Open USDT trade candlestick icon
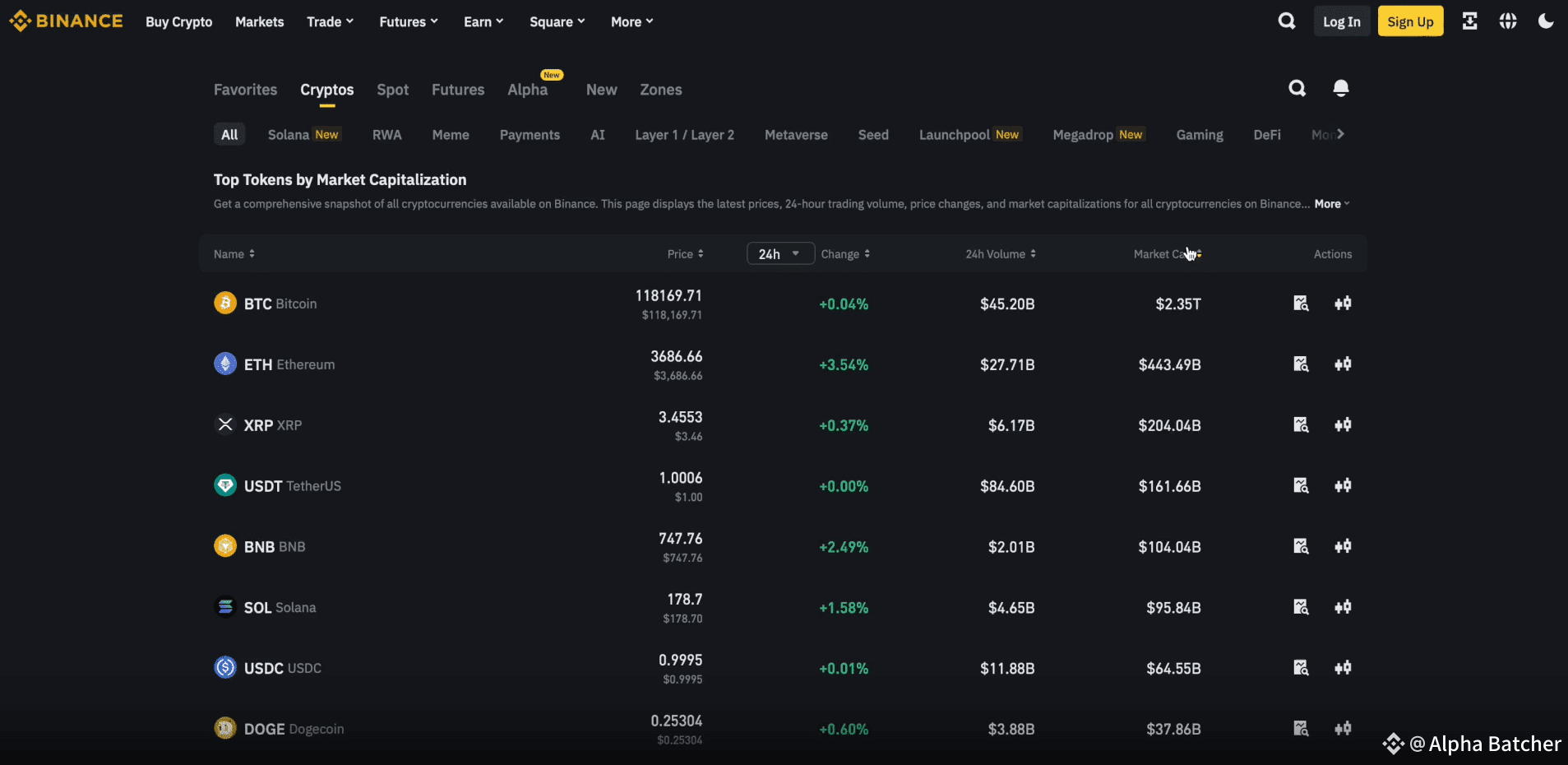The width and height of the screenshot is (1568, 765). [1343, 486]
